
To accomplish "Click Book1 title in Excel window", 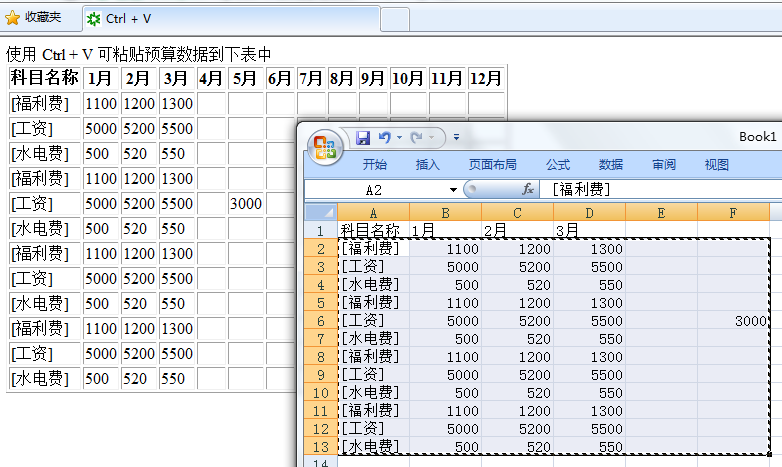I will pos(758,137).
